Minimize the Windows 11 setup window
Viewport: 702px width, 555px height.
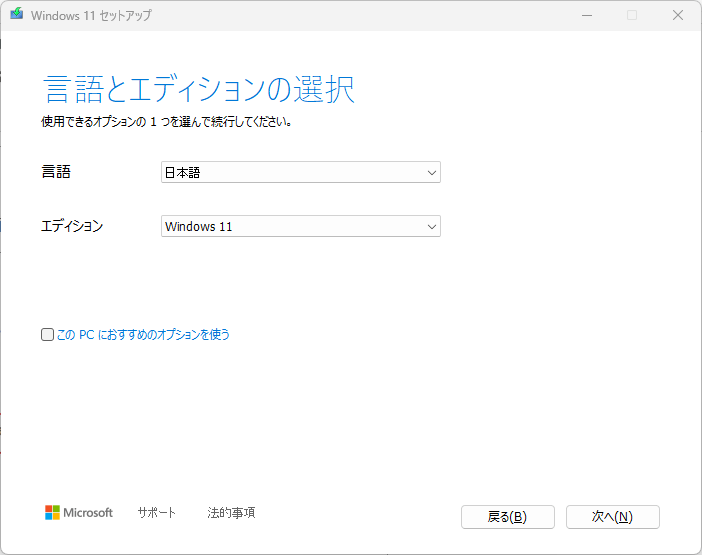pyautogui.click(x=587, y=15)
